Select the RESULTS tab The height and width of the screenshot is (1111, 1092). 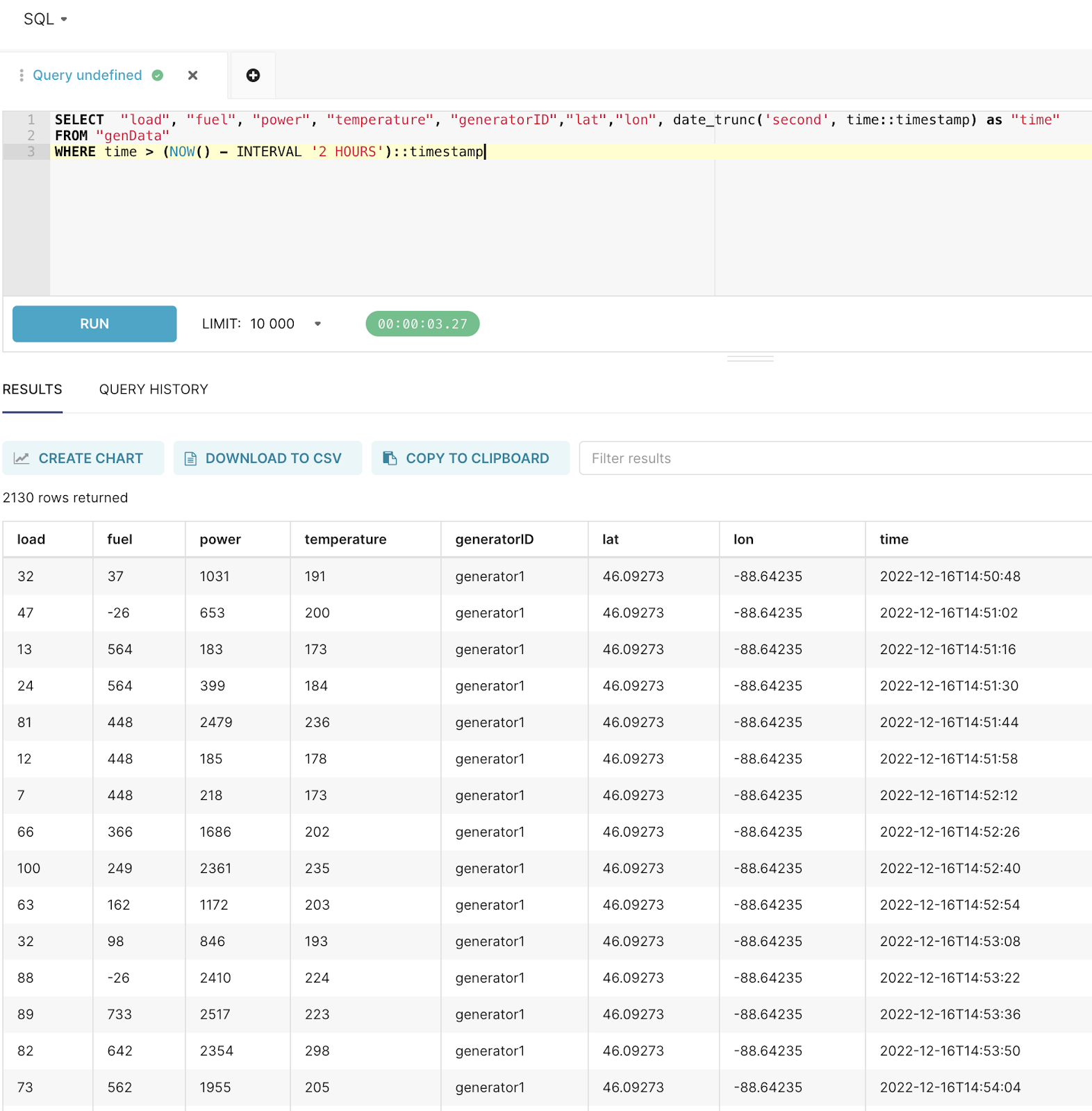pyautogui.click(x=33, y=390)
